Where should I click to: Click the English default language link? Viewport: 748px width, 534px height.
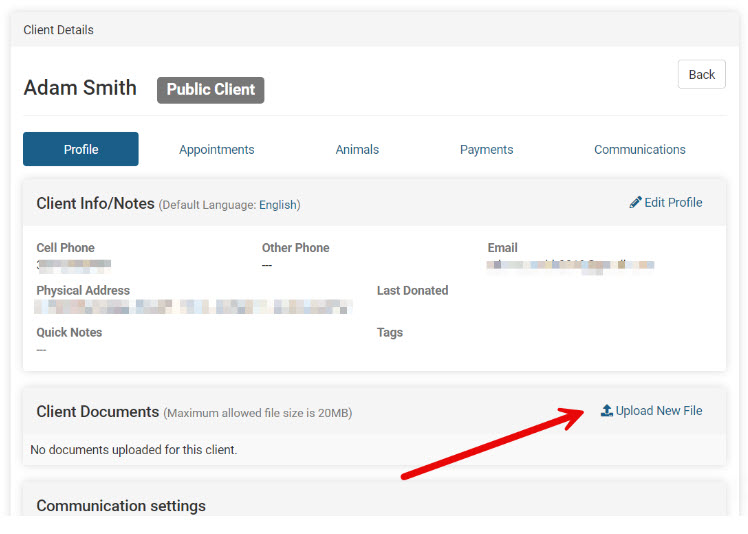click(x=277, y=205)
